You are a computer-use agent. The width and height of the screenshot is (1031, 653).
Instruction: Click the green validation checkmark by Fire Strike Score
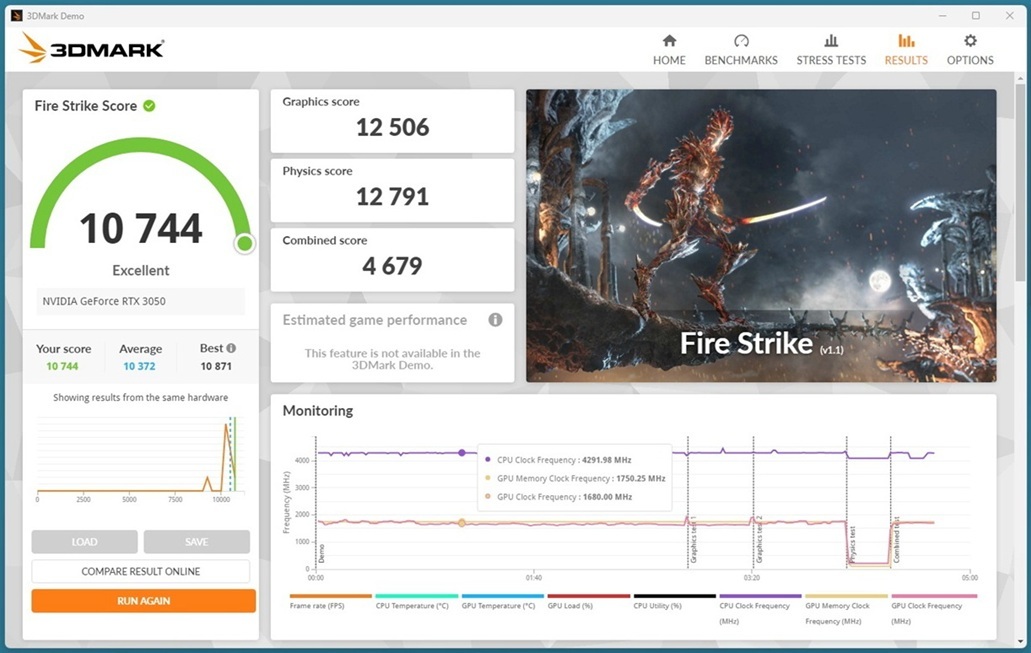tap(149, 106)
